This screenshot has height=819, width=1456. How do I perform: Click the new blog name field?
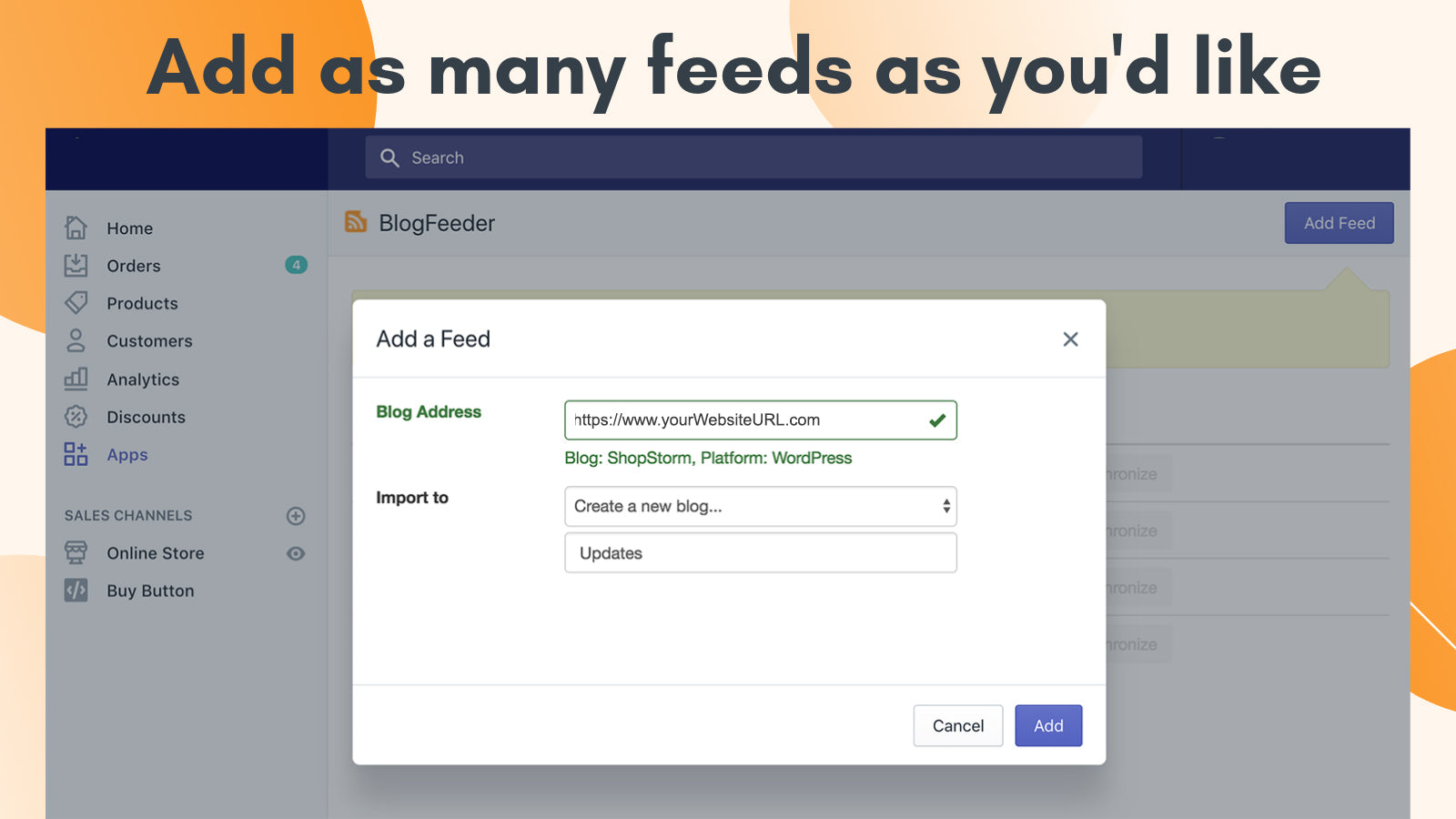coord(760,553)
